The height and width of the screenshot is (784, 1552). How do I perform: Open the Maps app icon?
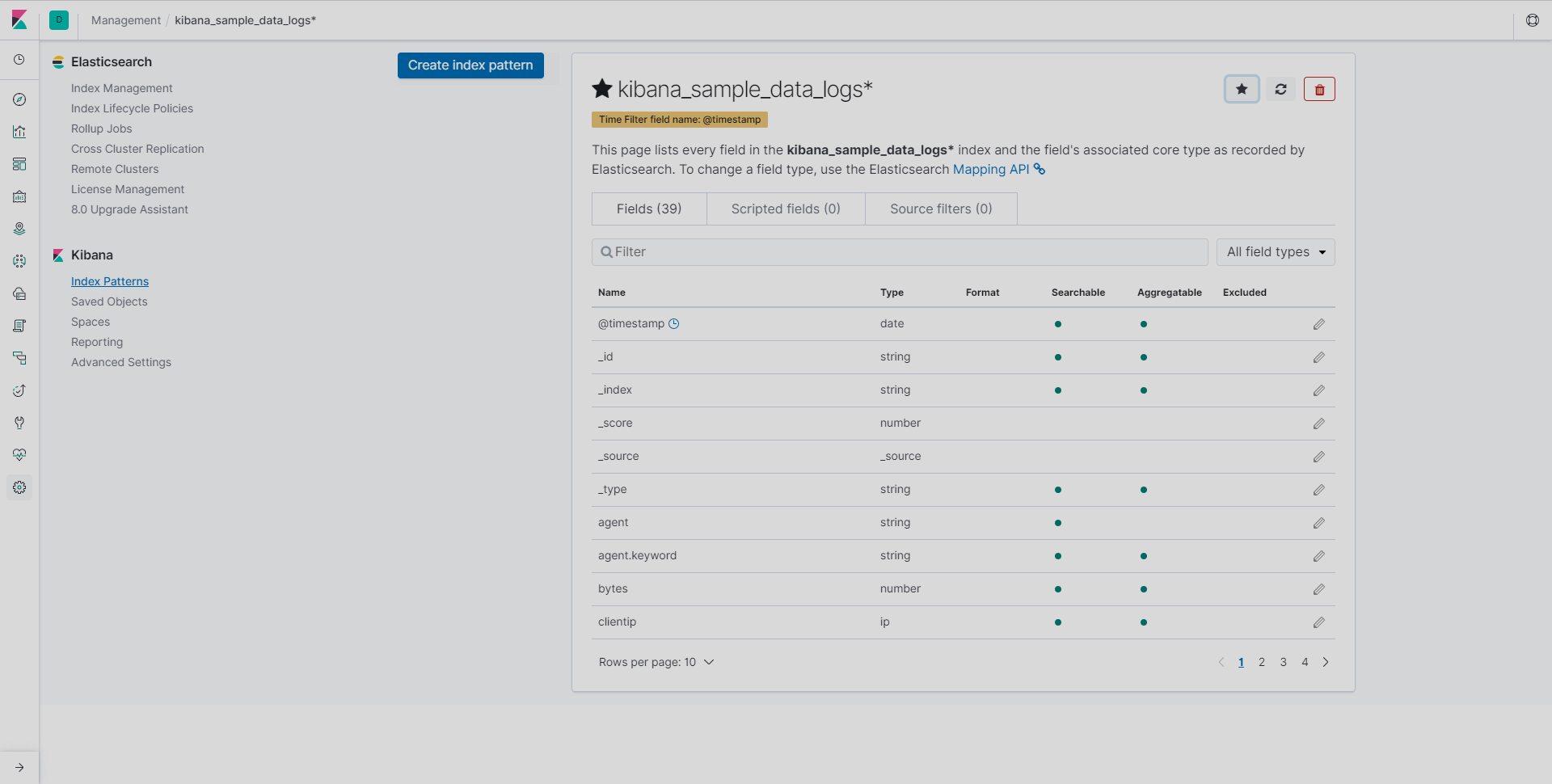tap(19, 229)
